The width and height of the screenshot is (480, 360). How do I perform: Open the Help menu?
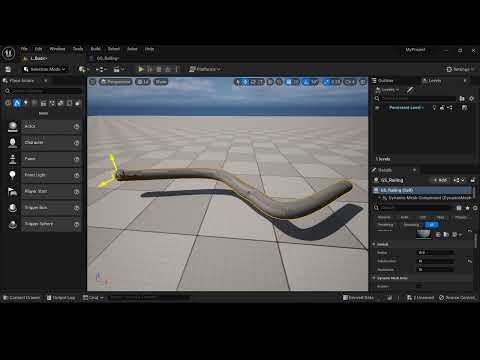click(149, 49)
